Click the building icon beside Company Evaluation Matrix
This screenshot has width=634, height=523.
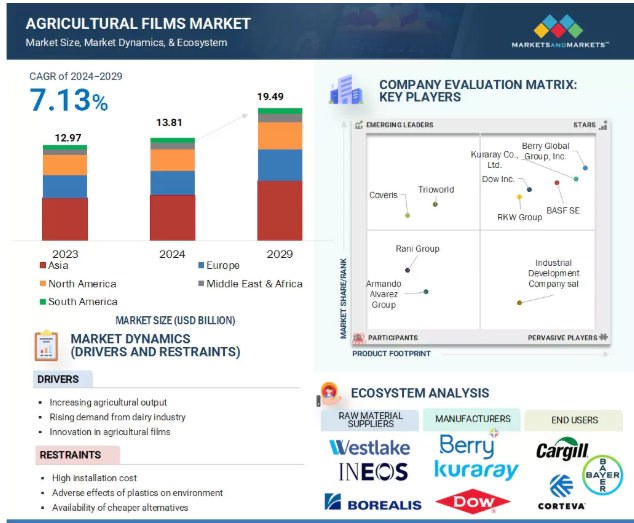[x=346, y=90]
